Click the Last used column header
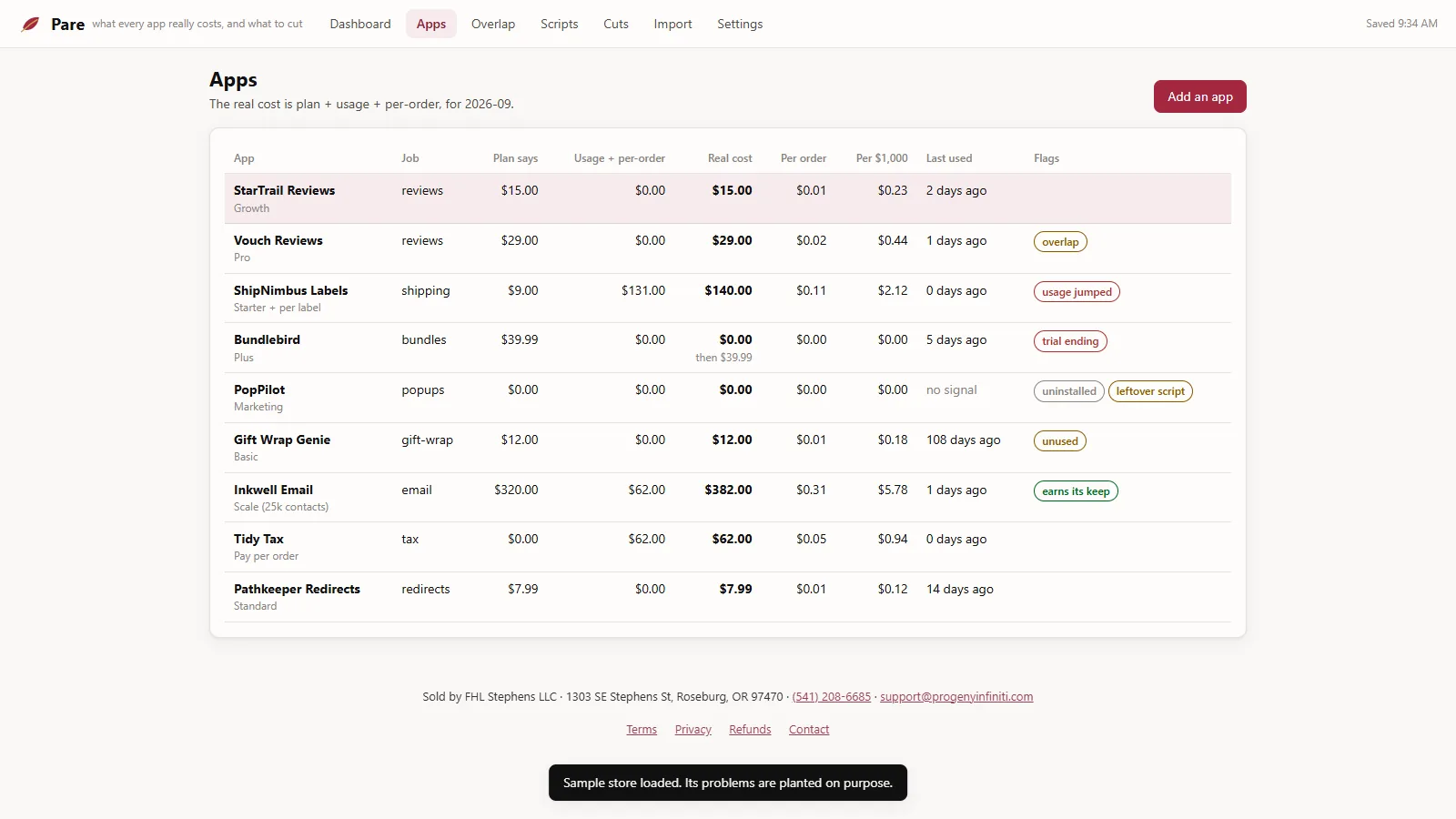Image resolution: width=1456 pixels, height=819 pixels. click(x=949, y=158)
